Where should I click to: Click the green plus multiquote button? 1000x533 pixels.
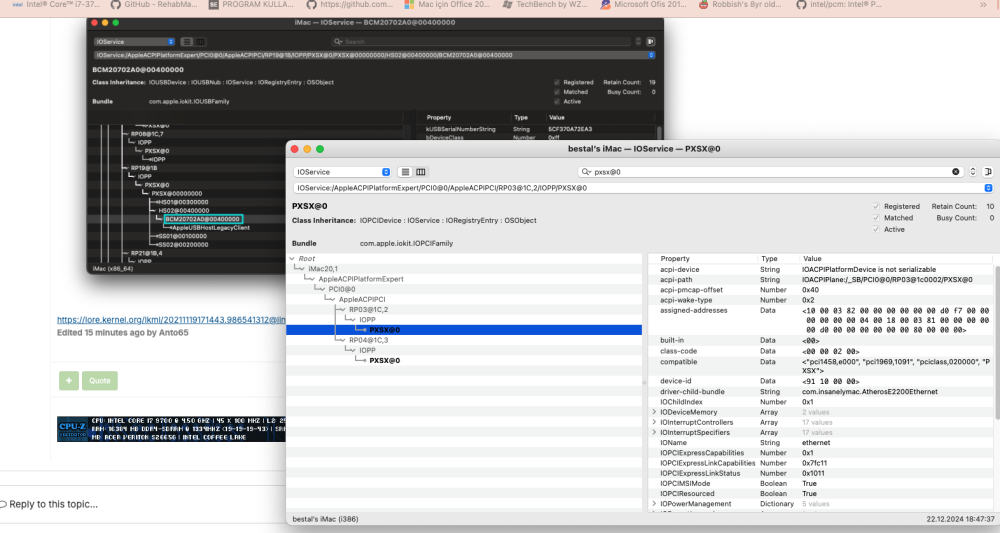[69, 381]
